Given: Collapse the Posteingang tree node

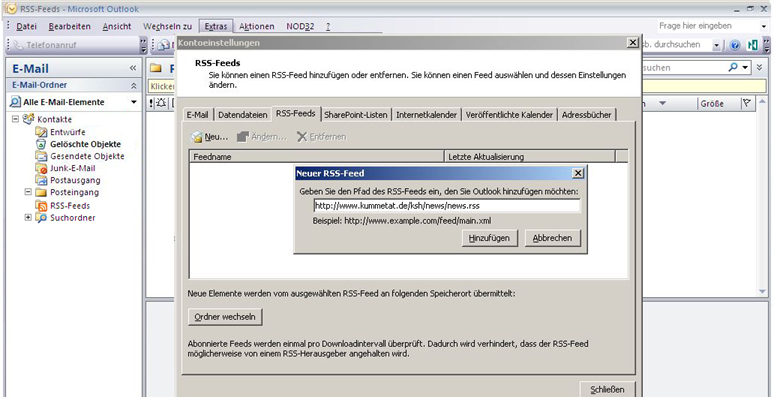Looking at the screenshot, I should coord(28,192).
